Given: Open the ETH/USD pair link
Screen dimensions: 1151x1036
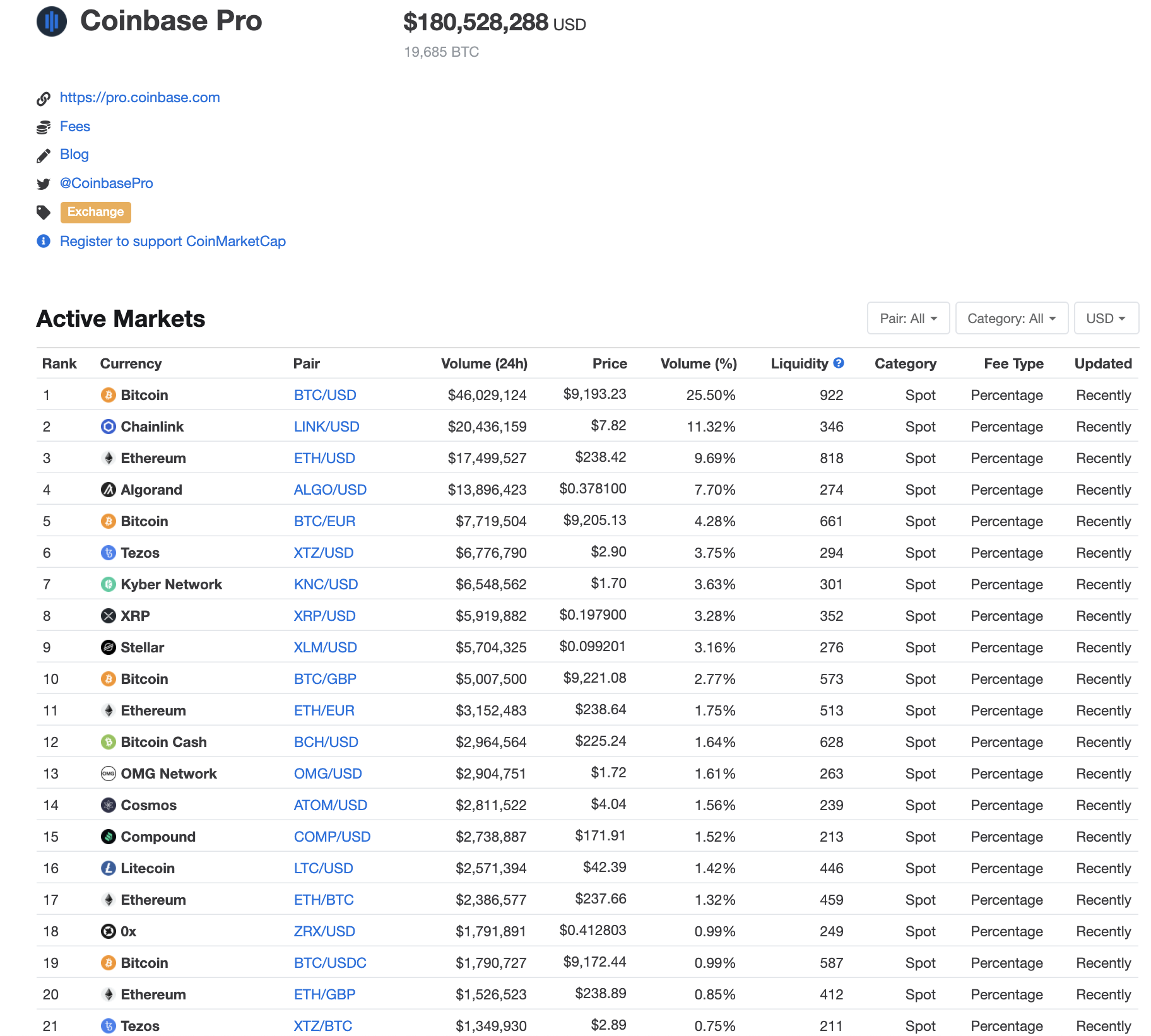Looking at the screenshot, I should click(324, 459).
